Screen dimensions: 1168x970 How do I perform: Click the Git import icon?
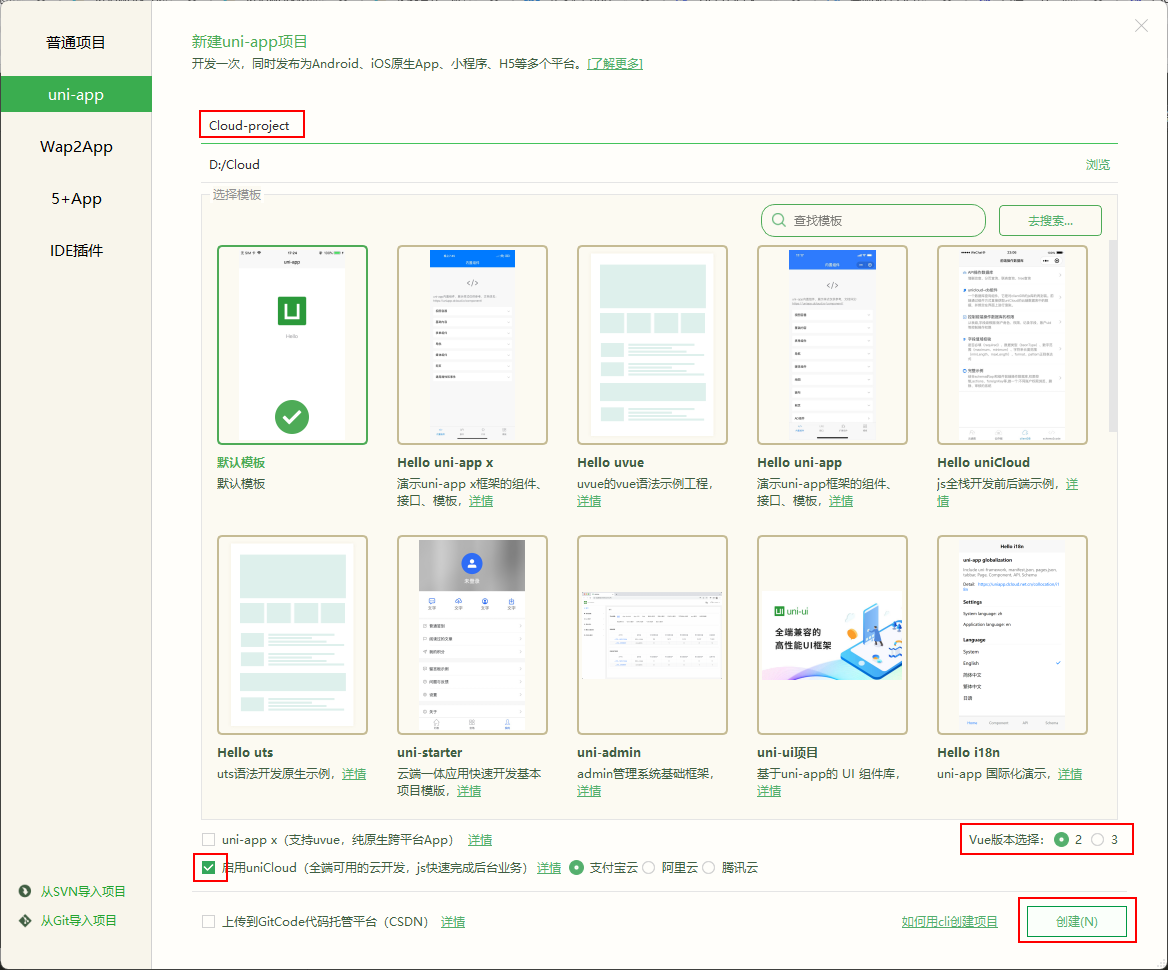coord(25,921)
